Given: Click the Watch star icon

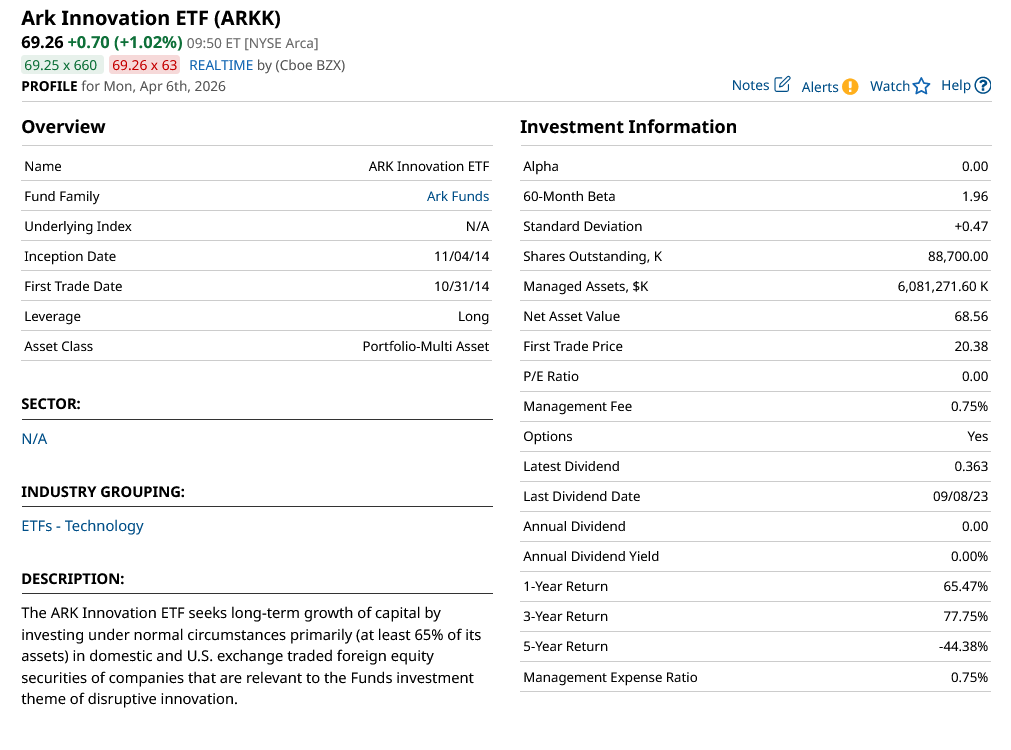Looking at the screenshot, I should click(x=922, y=87).
